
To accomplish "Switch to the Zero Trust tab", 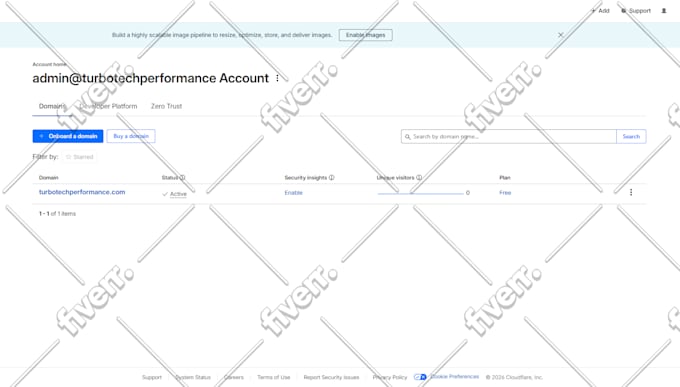I will click(x=167, y=106).
